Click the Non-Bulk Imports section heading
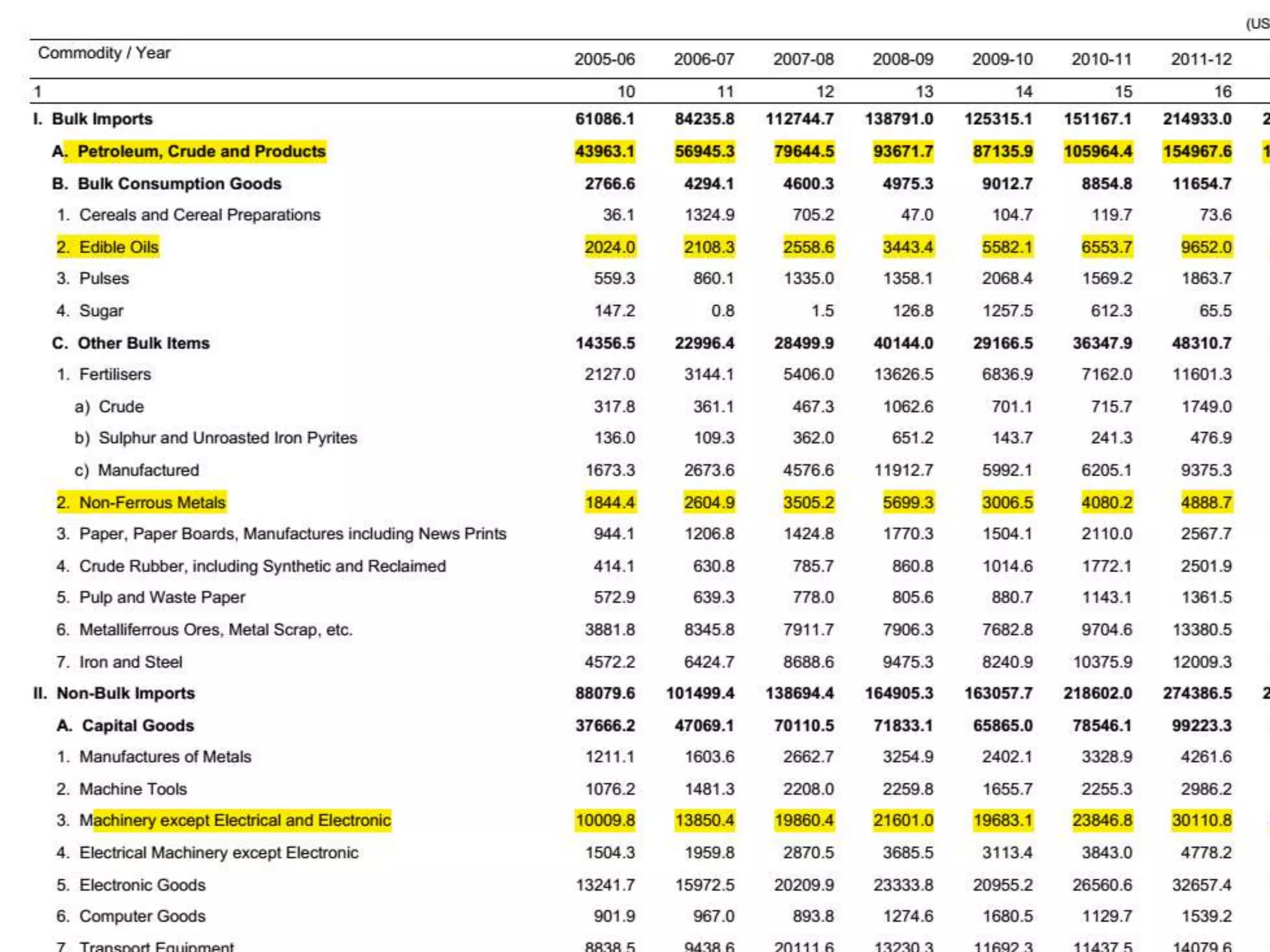This screenshot has width=1270, height=952. [125, 694]
